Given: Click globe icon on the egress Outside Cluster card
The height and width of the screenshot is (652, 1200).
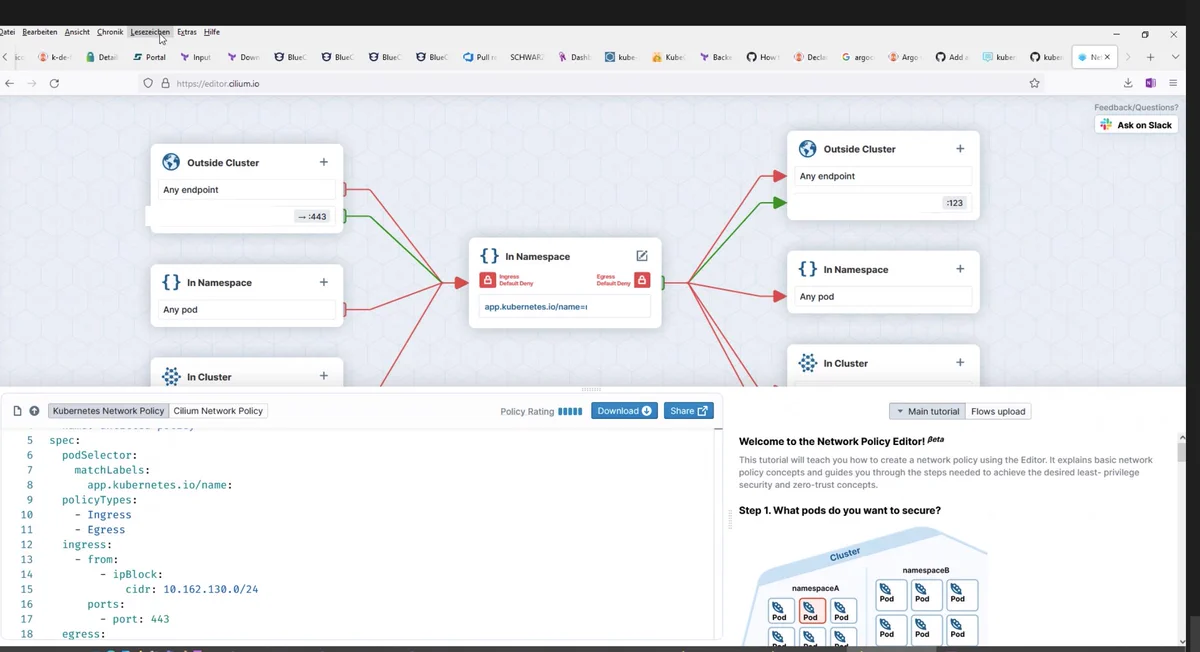Looking at the screenshot, I should [808, 149].
